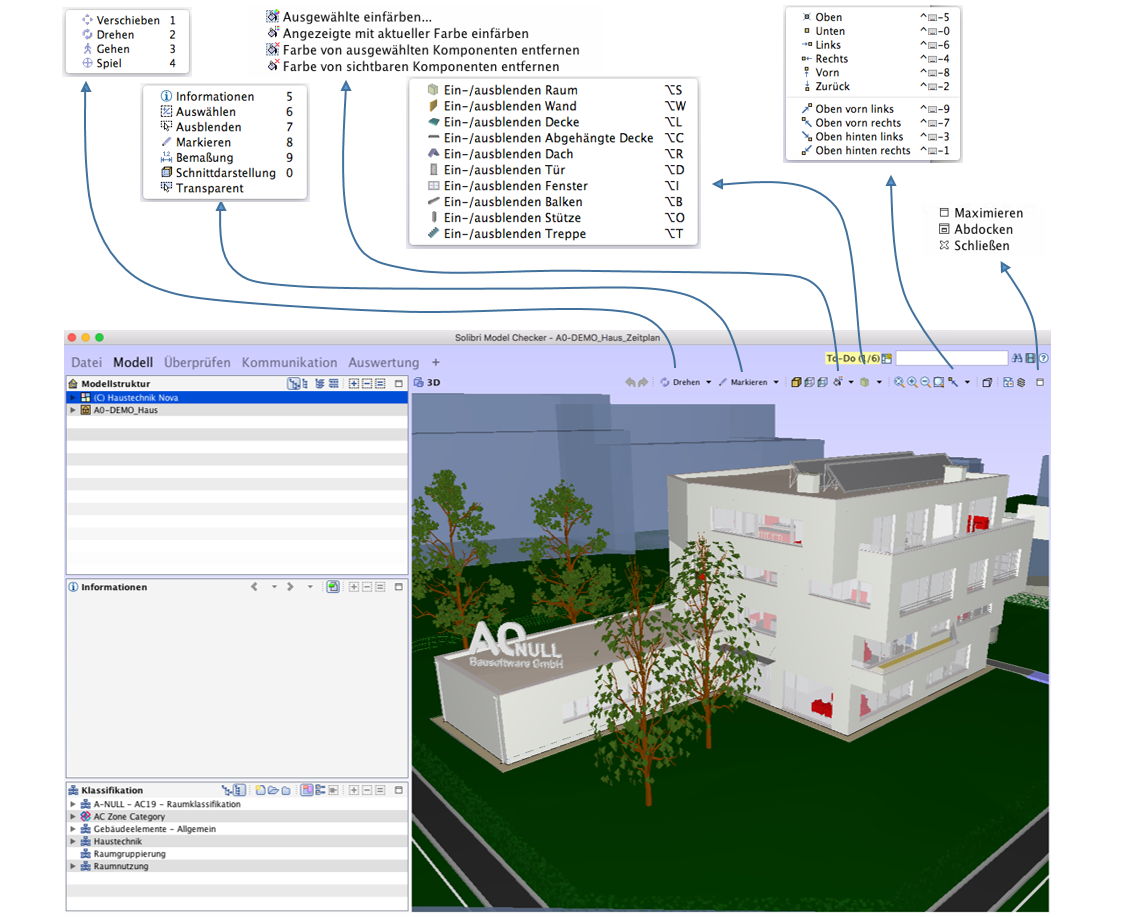
Task: Click the undo view arrow in 3D toolbar
Action: (630, 383)
